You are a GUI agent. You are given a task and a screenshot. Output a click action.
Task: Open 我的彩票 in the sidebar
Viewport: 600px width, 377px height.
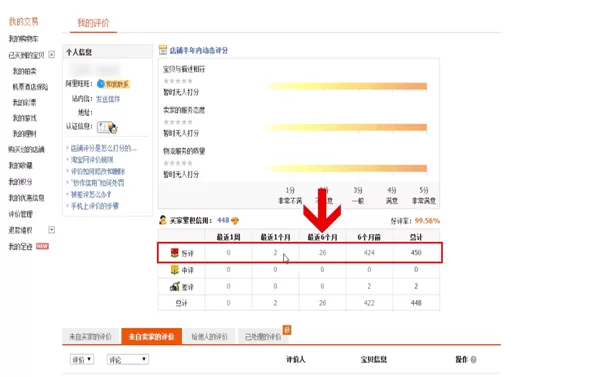24,103
